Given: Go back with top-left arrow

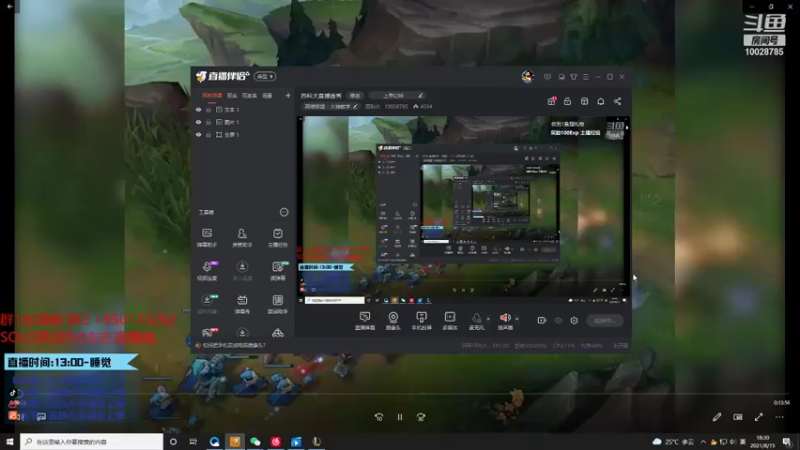Looking at the screenshot, I should click(x=9, y=7).
